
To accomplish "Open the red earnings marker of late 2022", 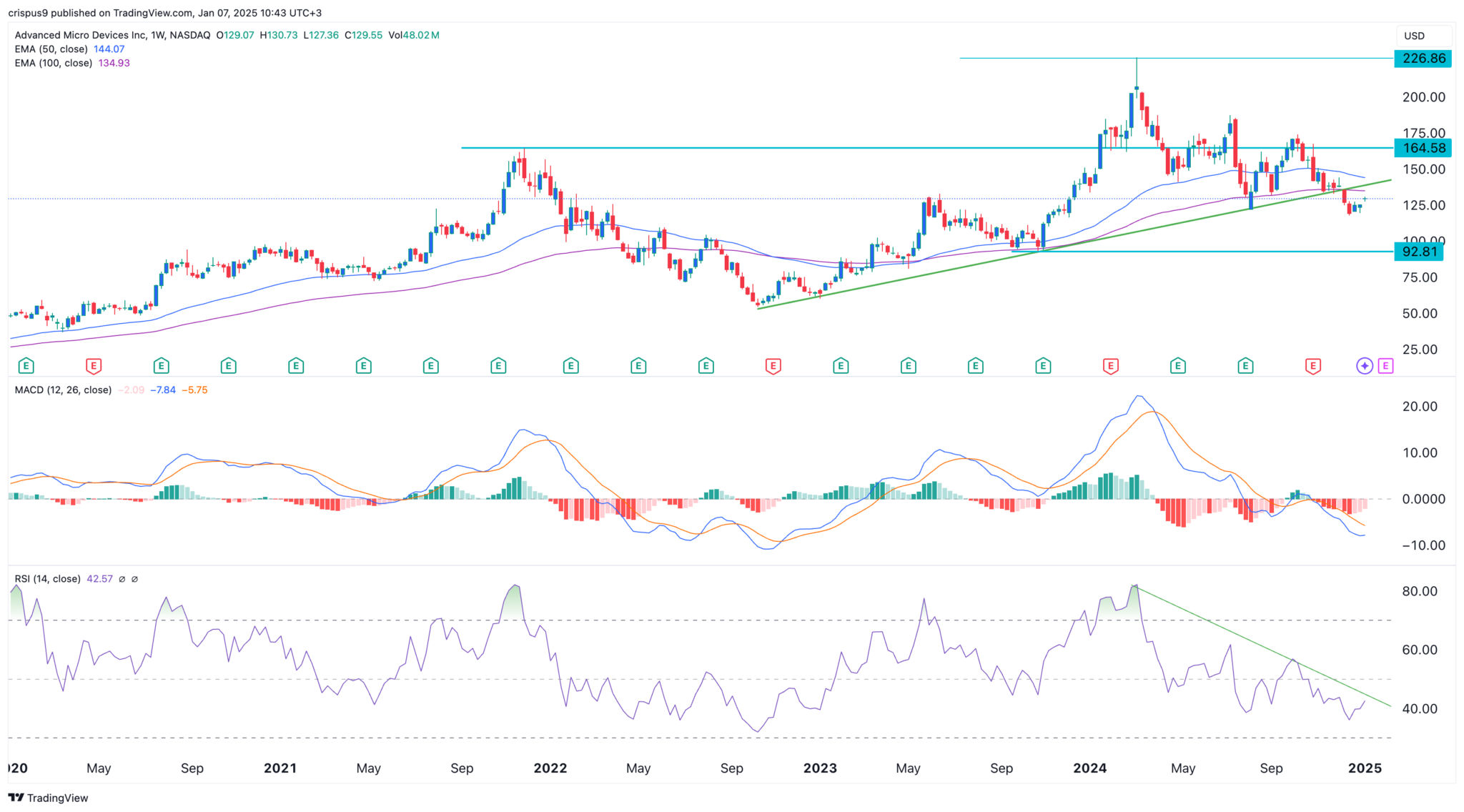I will coord(773,366).
